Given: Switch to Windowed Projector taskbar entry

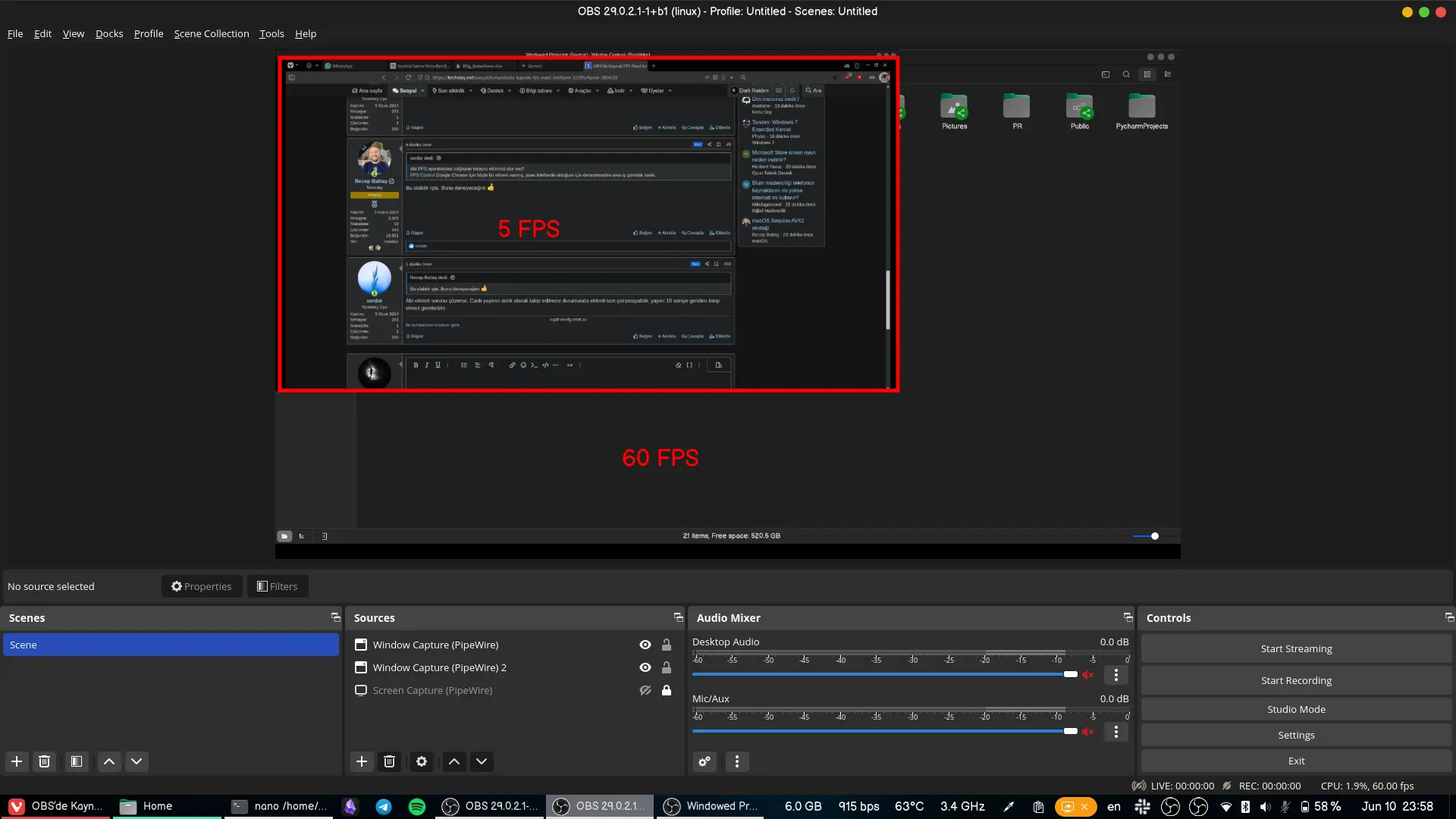Looking at the screenshot, I should [711, 806].
